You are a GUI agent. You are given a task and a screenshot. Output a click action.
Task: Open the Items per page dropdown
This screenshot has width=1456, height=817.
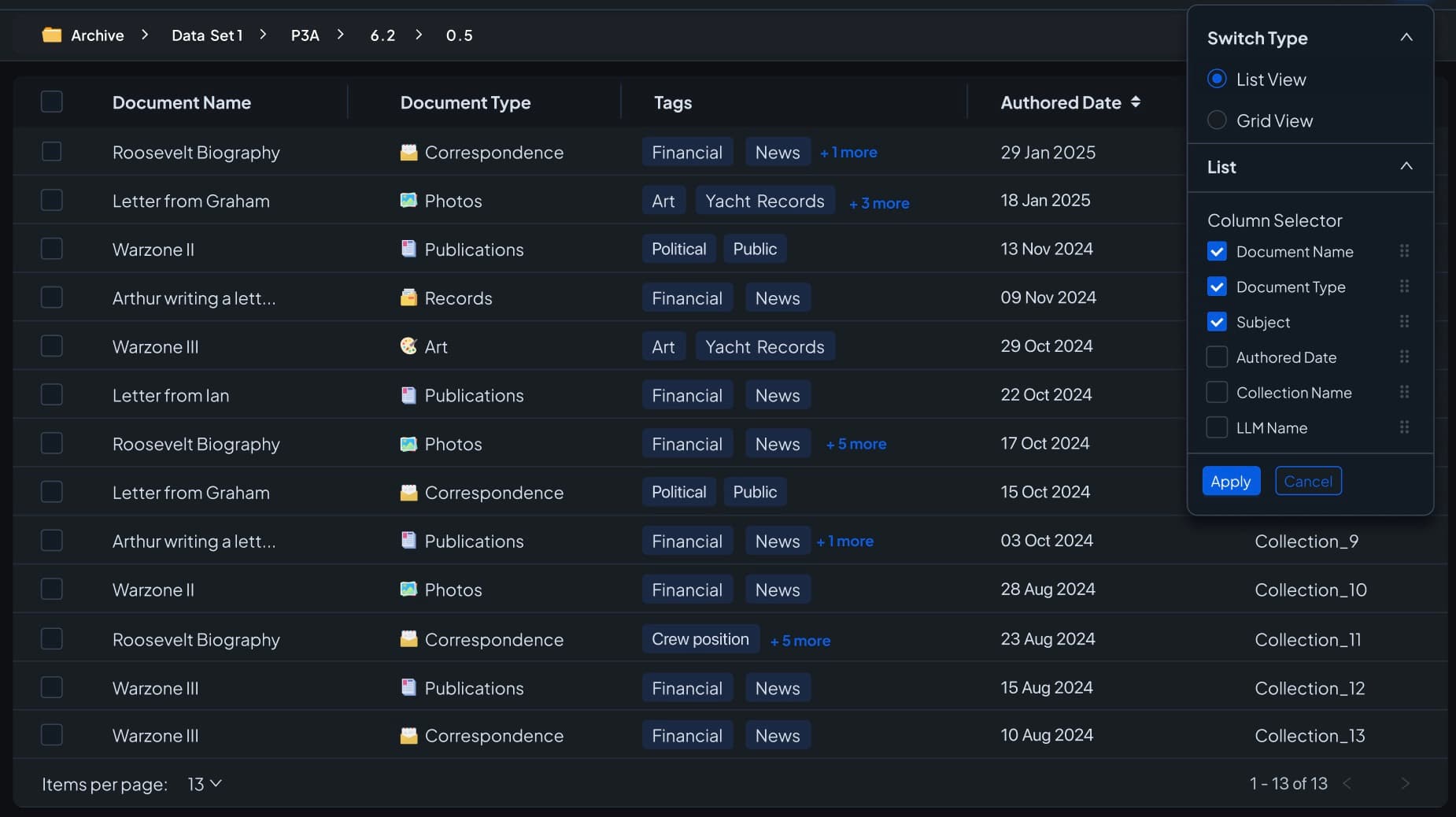[205, 784]
